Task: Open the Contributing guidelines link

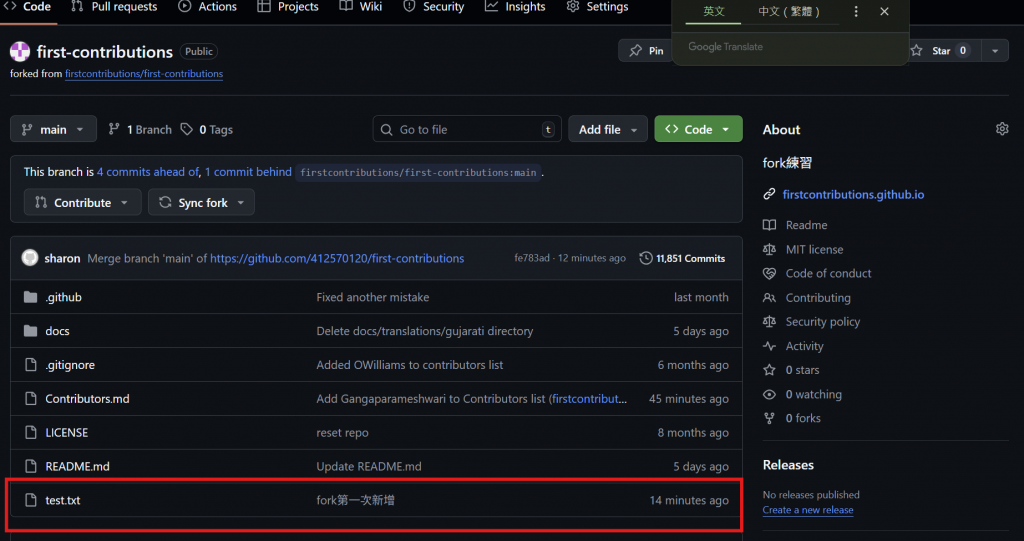Action: pyautogui.click(x=818, y=298)
